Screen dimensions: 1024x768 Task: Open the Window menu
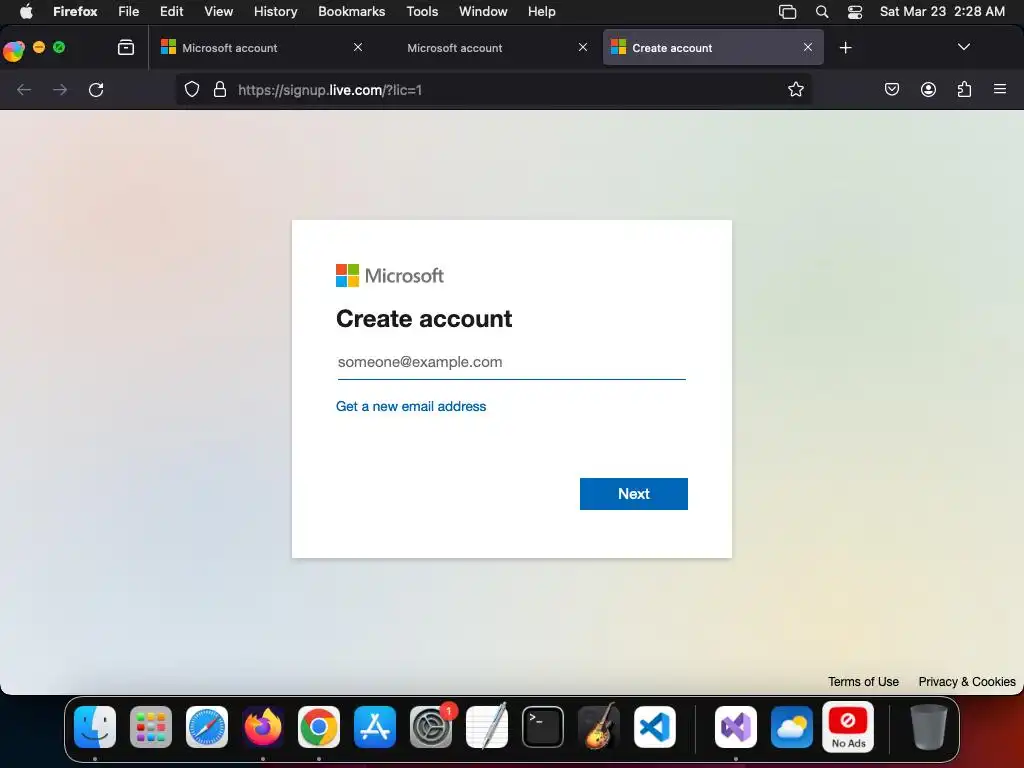(483, 11)
